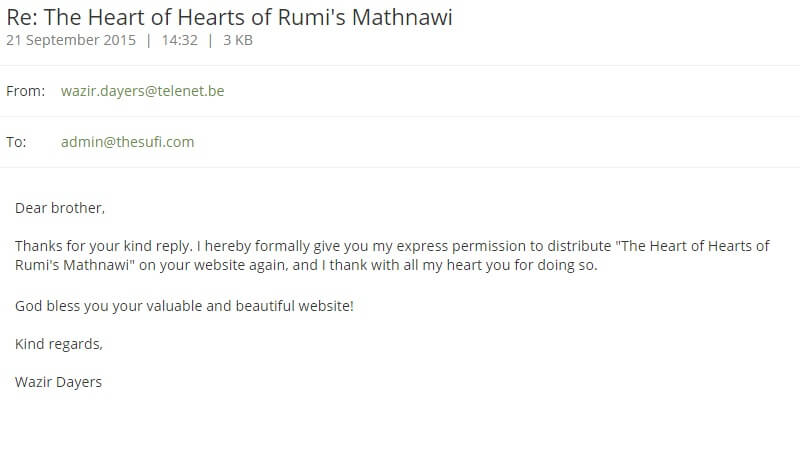Click the God bless you line
Viewport: 800px width, 455px height.
[184, 306]
